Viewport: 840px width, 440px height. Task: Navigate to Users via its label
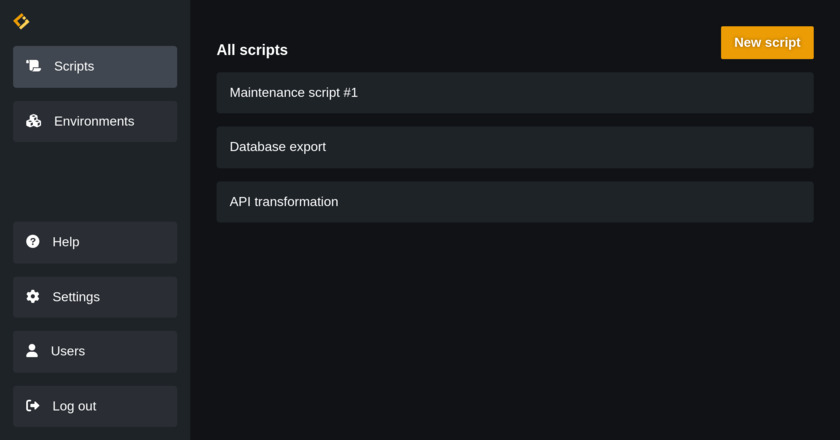point(68,351)
